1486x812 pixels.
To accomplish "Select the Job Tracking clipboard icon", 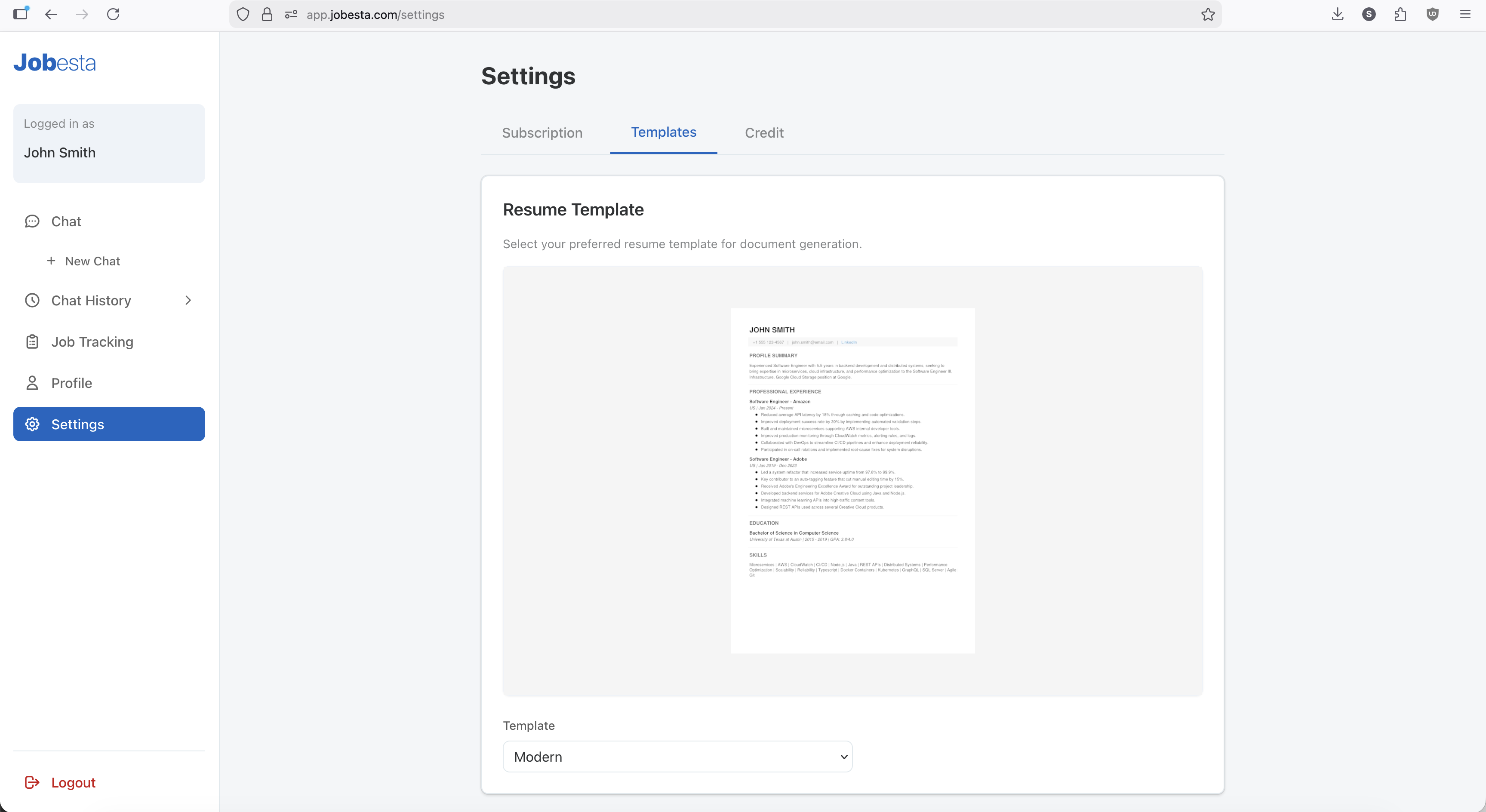I will pyautogui.click(x=32, y=341).
